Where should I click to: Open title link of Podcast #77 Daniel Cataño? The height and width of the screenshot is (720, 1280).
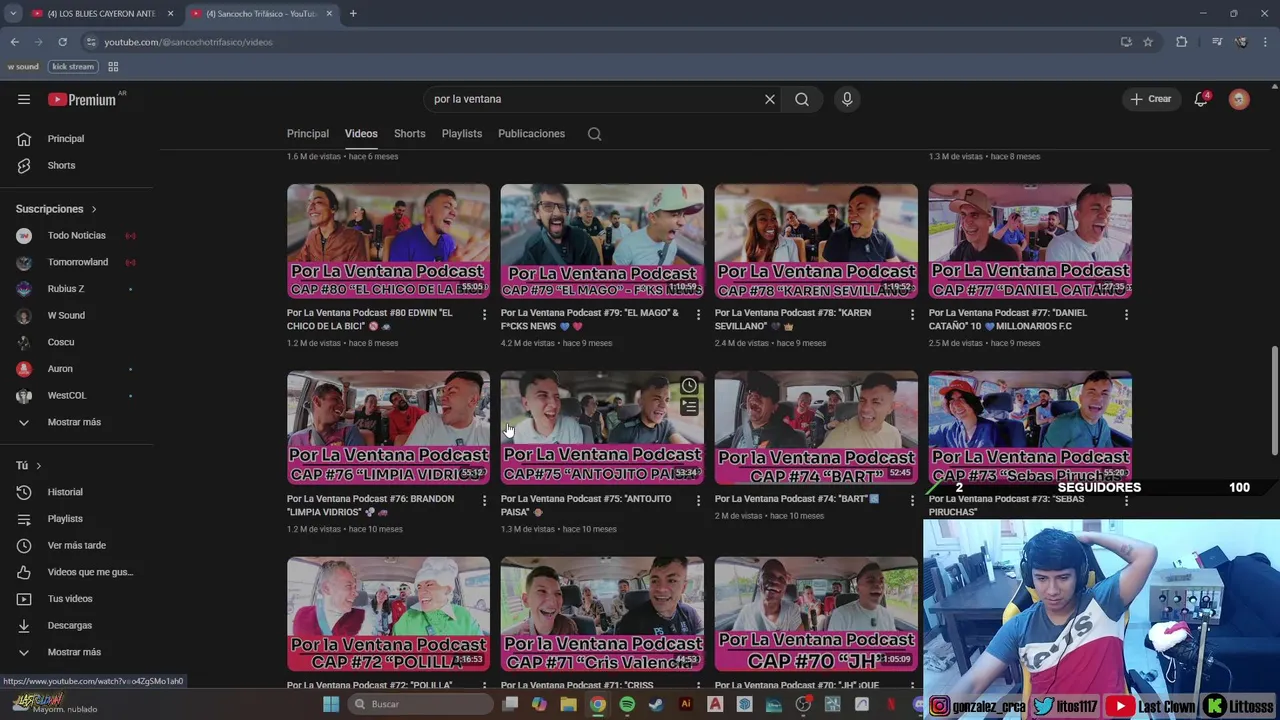(x=1007, y=319)
